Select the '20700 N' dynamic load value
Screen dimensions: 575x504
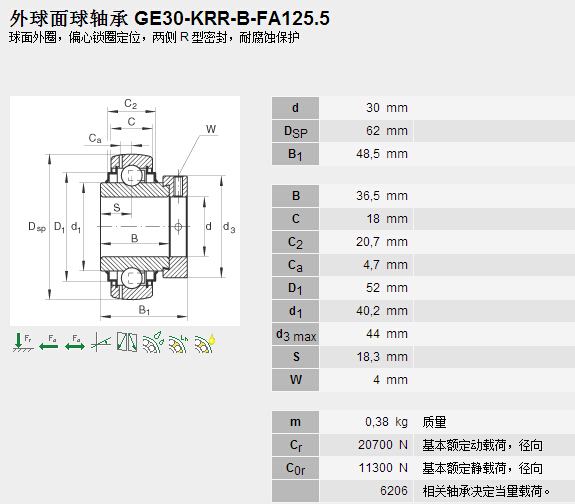pyautogui.click(x=383, y=445)
